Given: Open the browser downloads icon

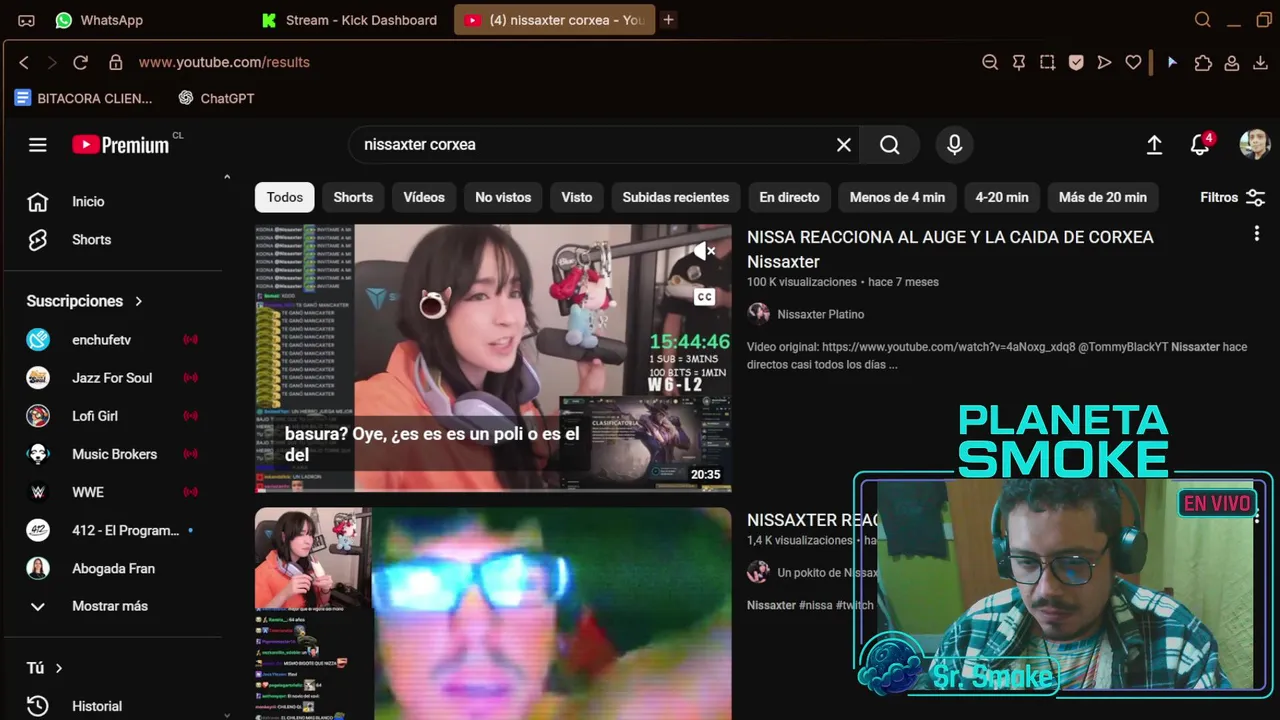Looking at the screenshot, I should point(1260,62).
